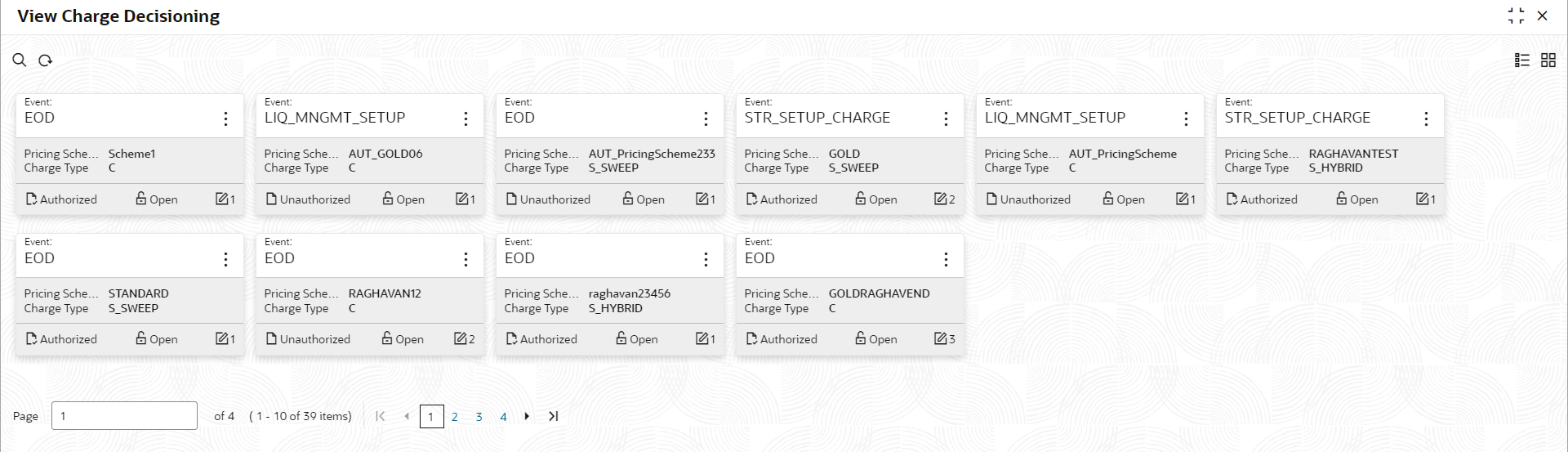The width and height of the screenshot is (1568, 452).
Task: Open the GOLDRAGHAVEND card's actions menu
Action: [x=946, y=259]
